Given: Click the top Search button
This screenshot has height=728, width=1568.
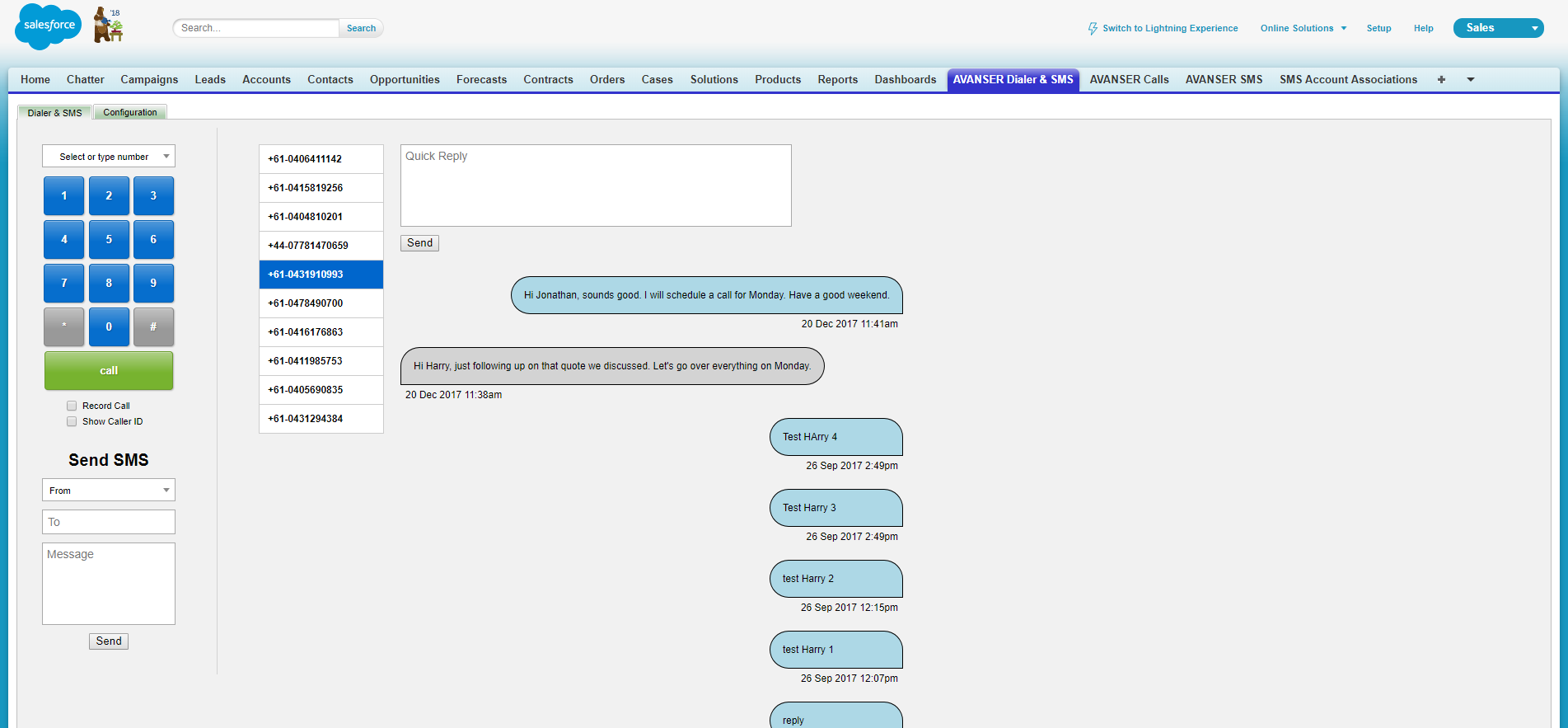Looking at the screenshot, I should pyautogui.click(x=361, y=28).
